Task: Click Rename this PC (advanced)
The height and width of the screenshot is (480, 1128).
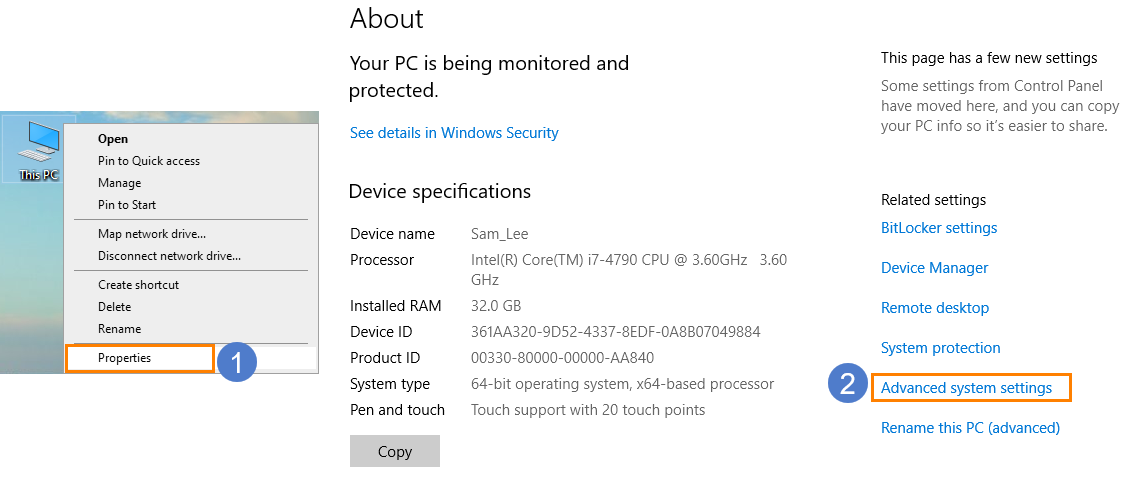Action: pyautogui.click(x=970, y=428)
